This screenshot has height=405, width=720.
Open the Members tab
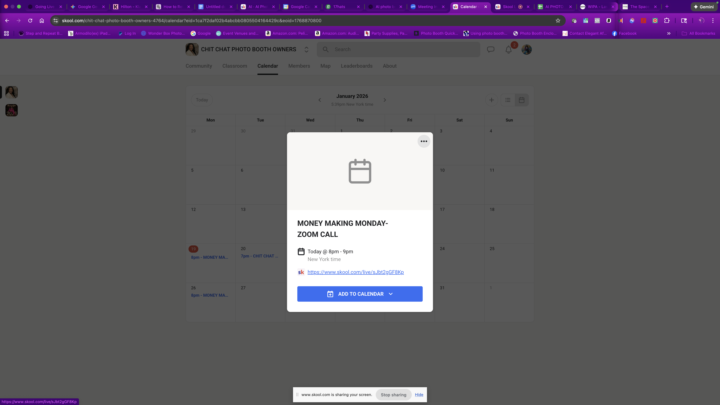click(x=299, y=66)
